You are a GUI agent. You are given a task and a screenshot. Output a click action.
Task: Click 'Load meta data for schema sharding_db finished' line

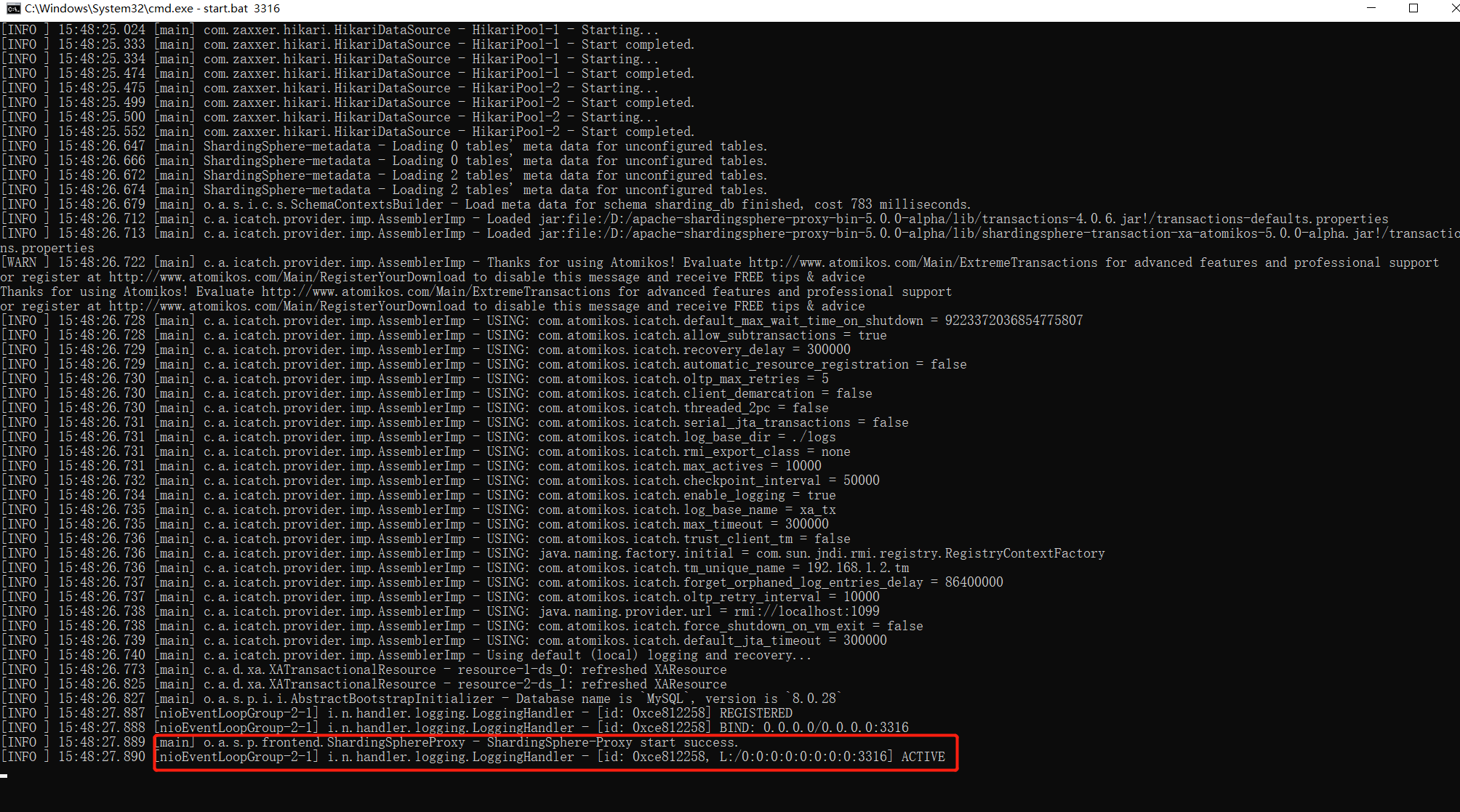(x=634, y=204)
